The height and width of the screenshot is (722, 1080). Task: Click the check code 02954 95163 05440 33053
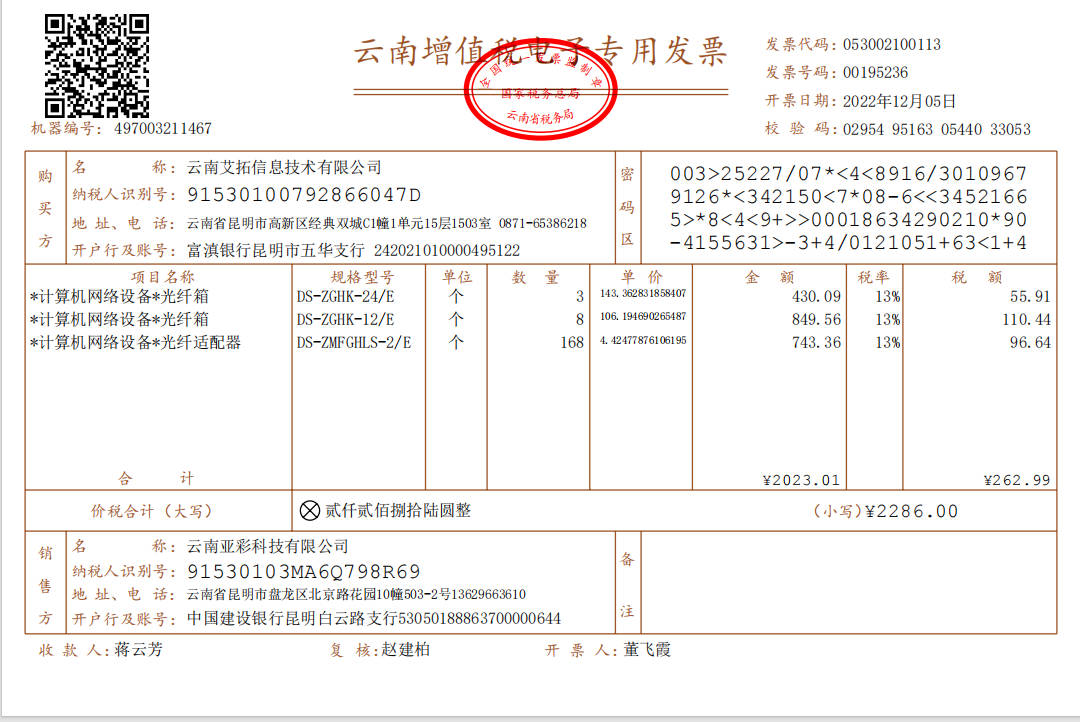937,130
